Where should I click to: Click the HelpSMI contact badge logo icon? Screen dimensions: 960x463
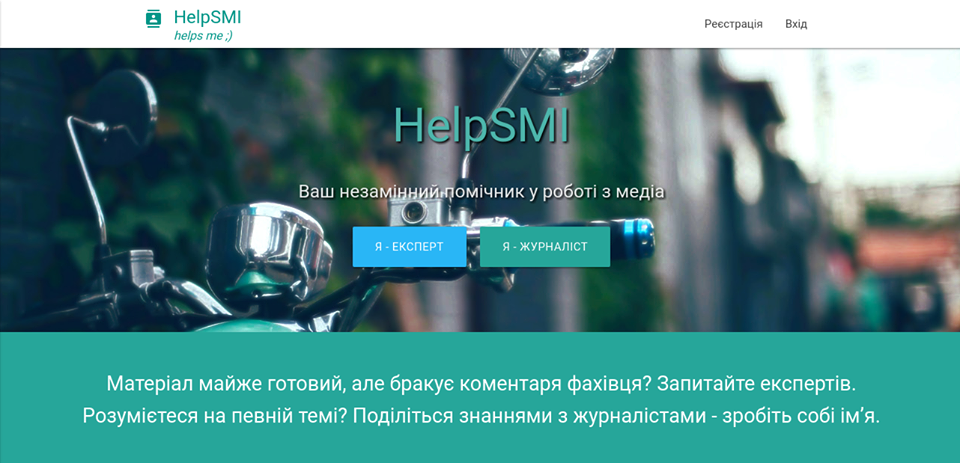[x=153, y=18]
